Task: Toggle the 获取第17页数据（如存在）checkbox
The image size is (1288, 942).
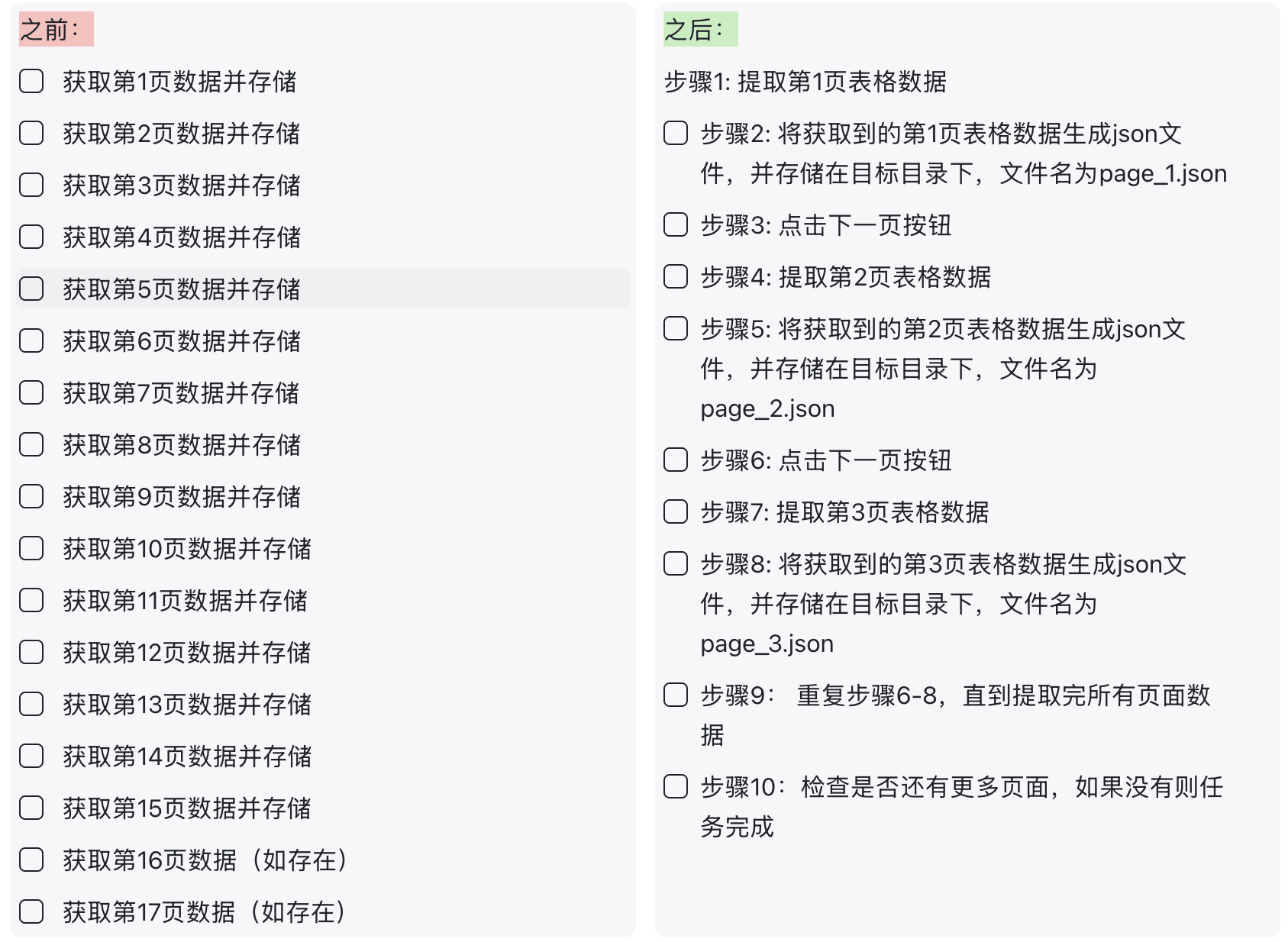Action: [x=31, y=911]
